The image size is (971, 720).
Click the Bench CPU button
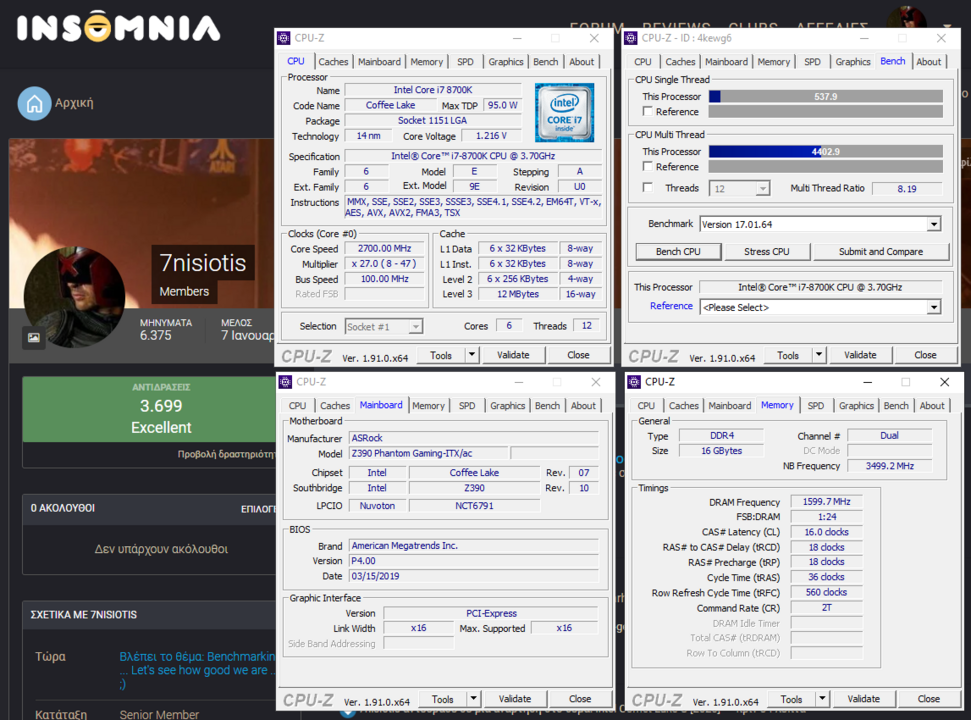678,251
